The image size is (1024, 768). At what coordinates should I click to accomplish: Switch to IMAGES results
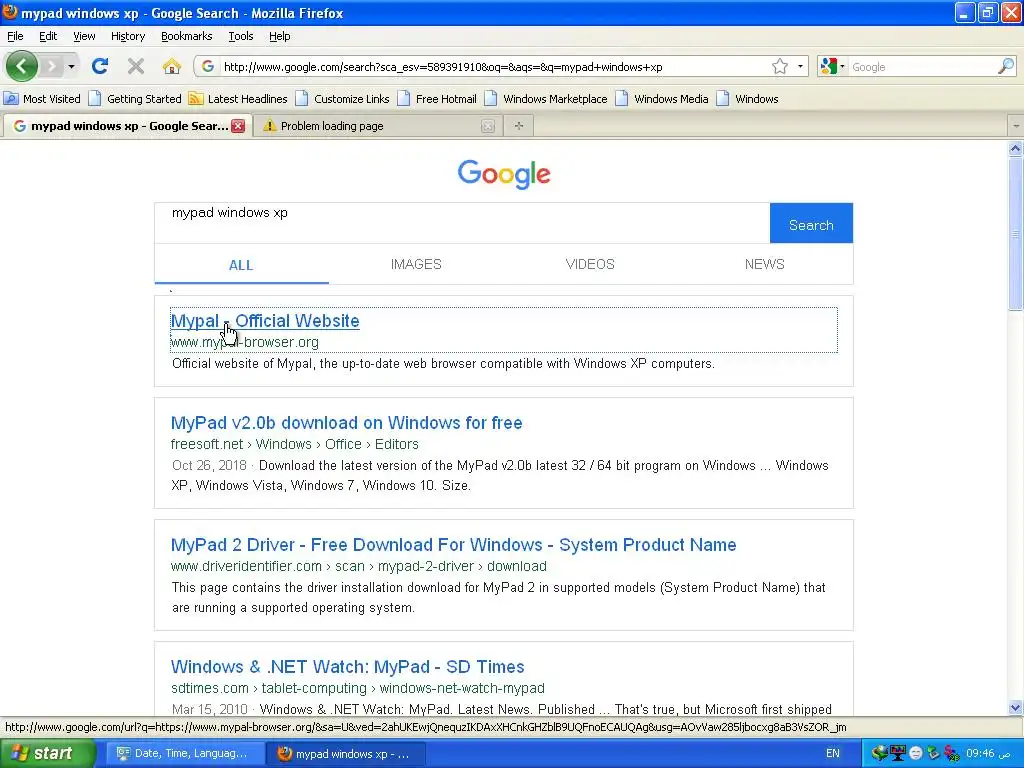(x=416, y=264)
